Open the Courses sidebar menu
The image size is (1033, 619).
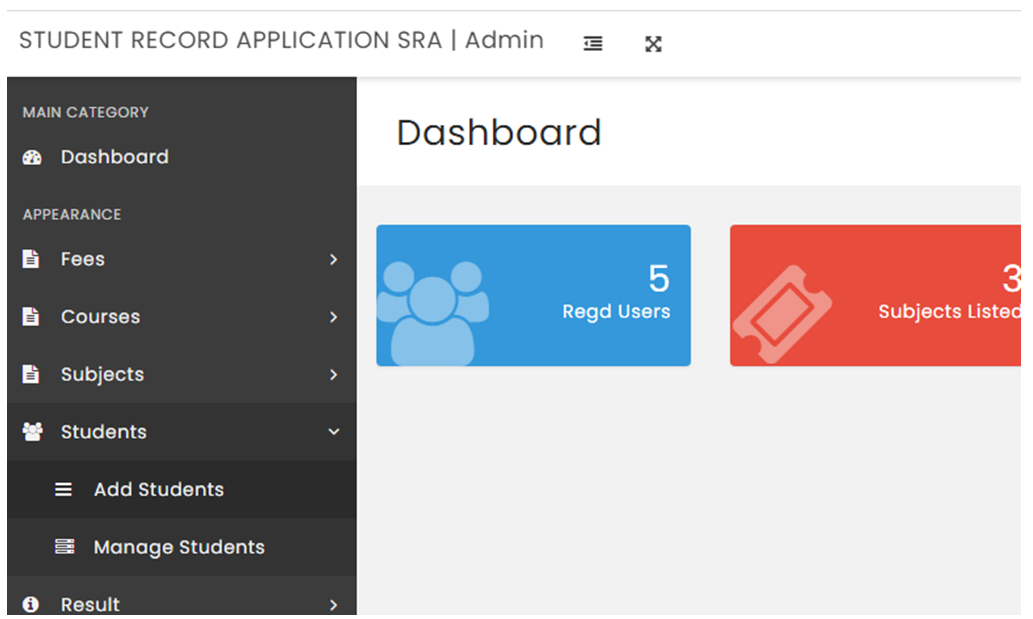pyautogui.click(x=182, y=317)
